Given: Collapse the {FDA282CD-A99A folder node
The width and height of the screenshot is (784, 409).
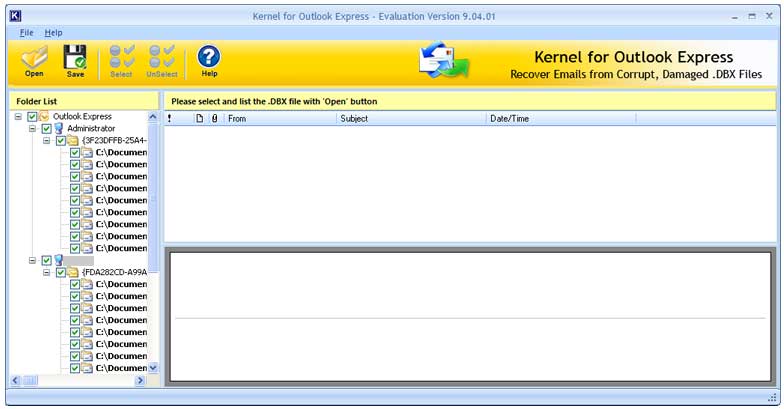Looking at the screenshot, I should (46, 272).
